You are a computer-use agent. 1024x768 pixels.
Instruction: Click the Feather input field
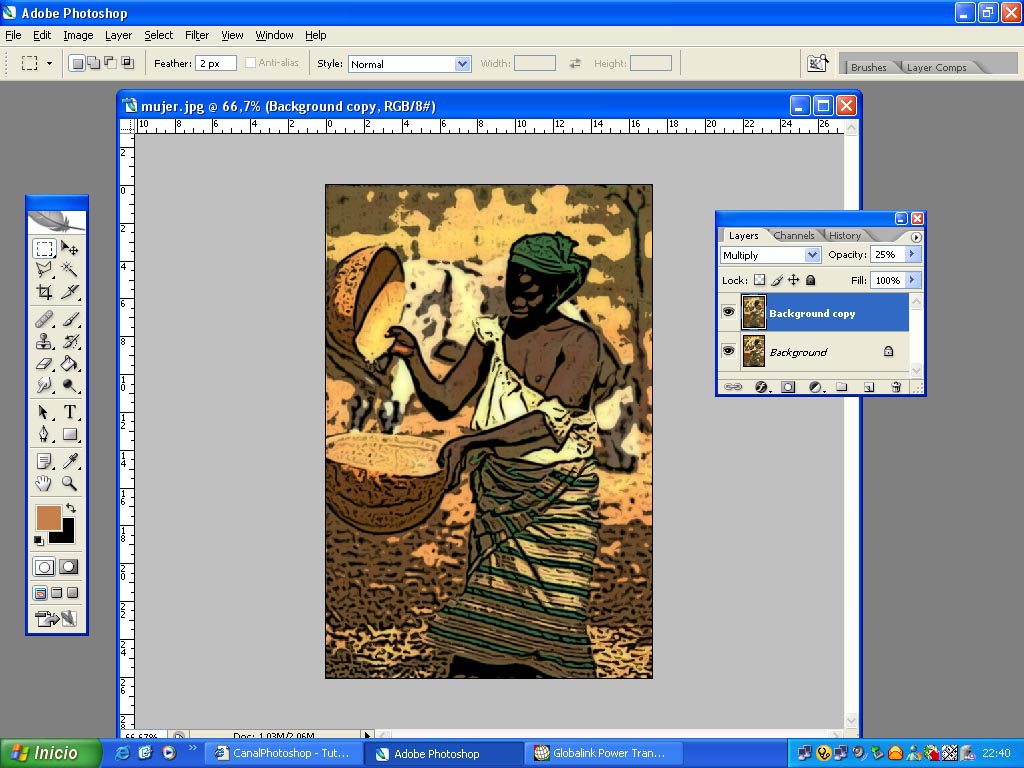click(x=216, y=63)
